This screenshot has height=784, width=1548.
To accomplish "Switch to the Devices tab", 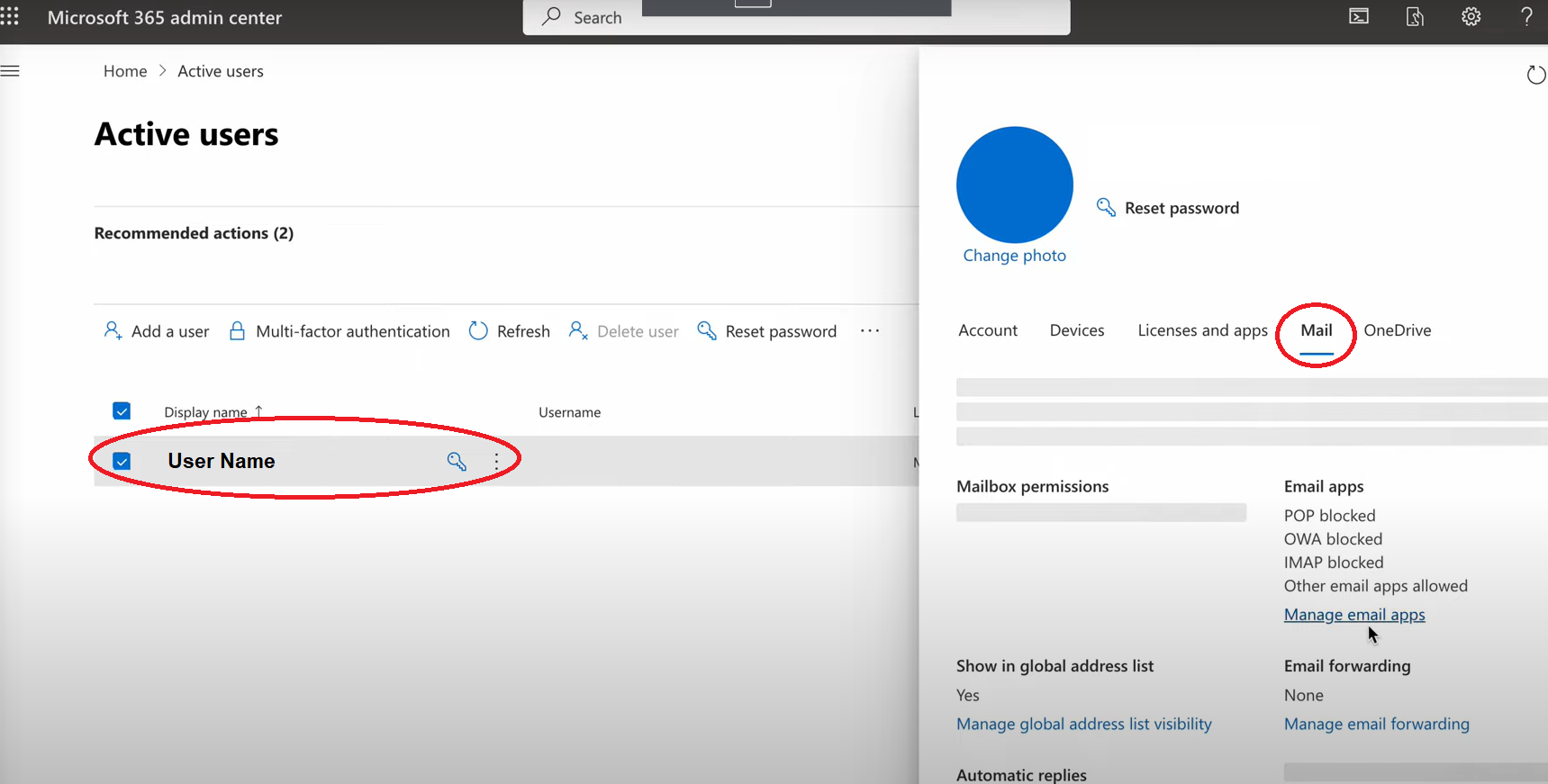I will 1077,330.
